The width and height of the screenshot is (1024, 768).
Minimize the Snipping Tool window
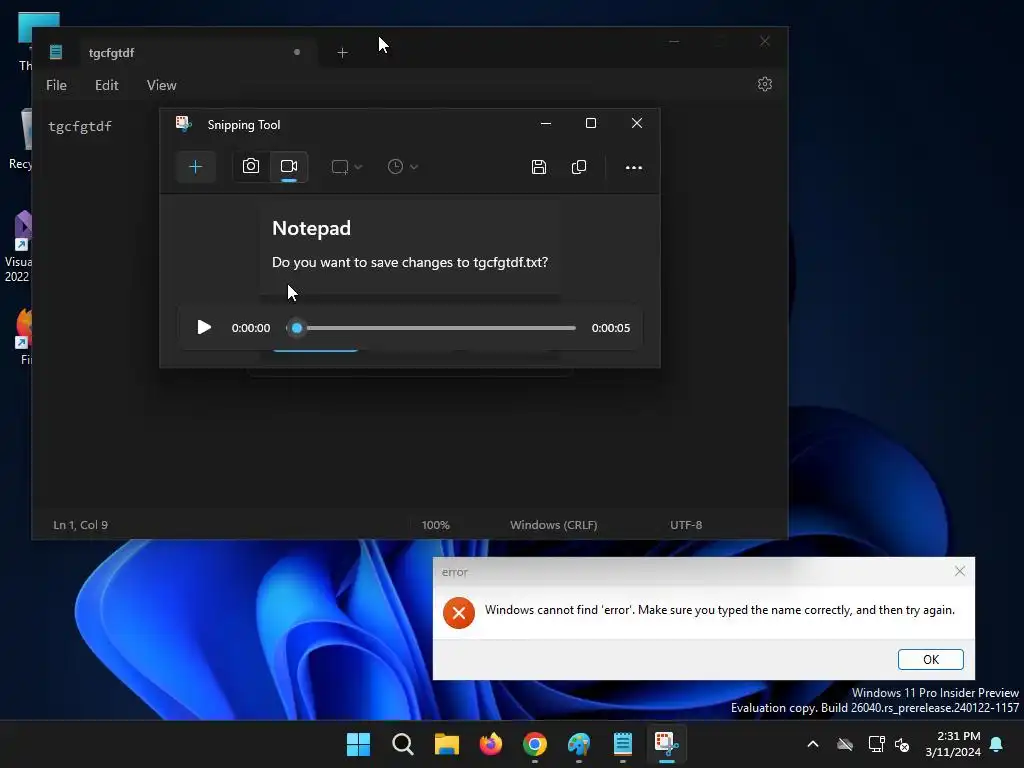[x=546, y=123]
